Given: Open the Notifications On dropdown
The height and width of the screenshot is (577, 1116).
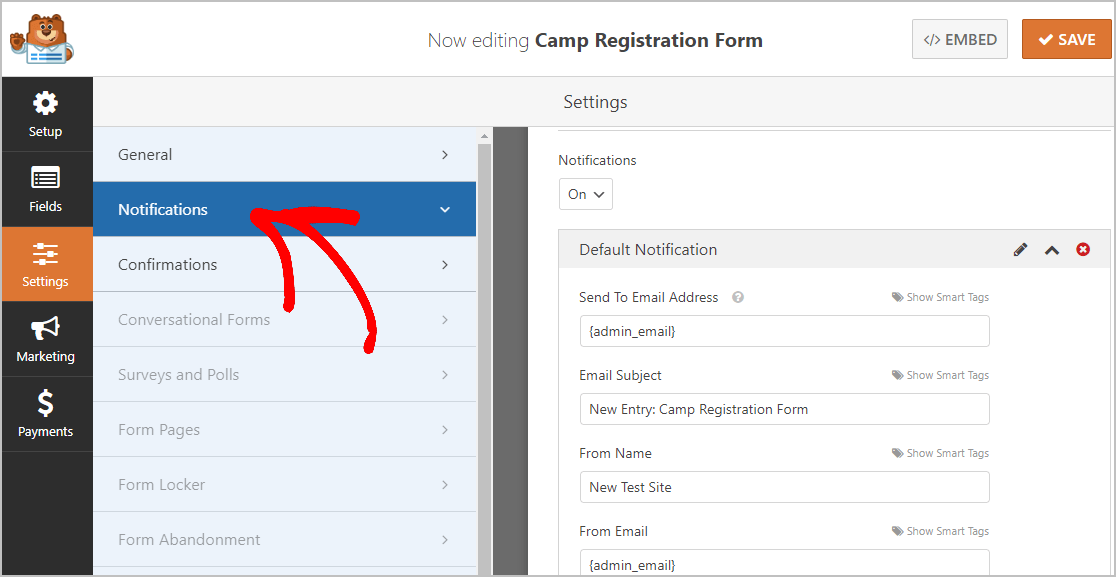Looking at the screenshot, I should 585,194.
